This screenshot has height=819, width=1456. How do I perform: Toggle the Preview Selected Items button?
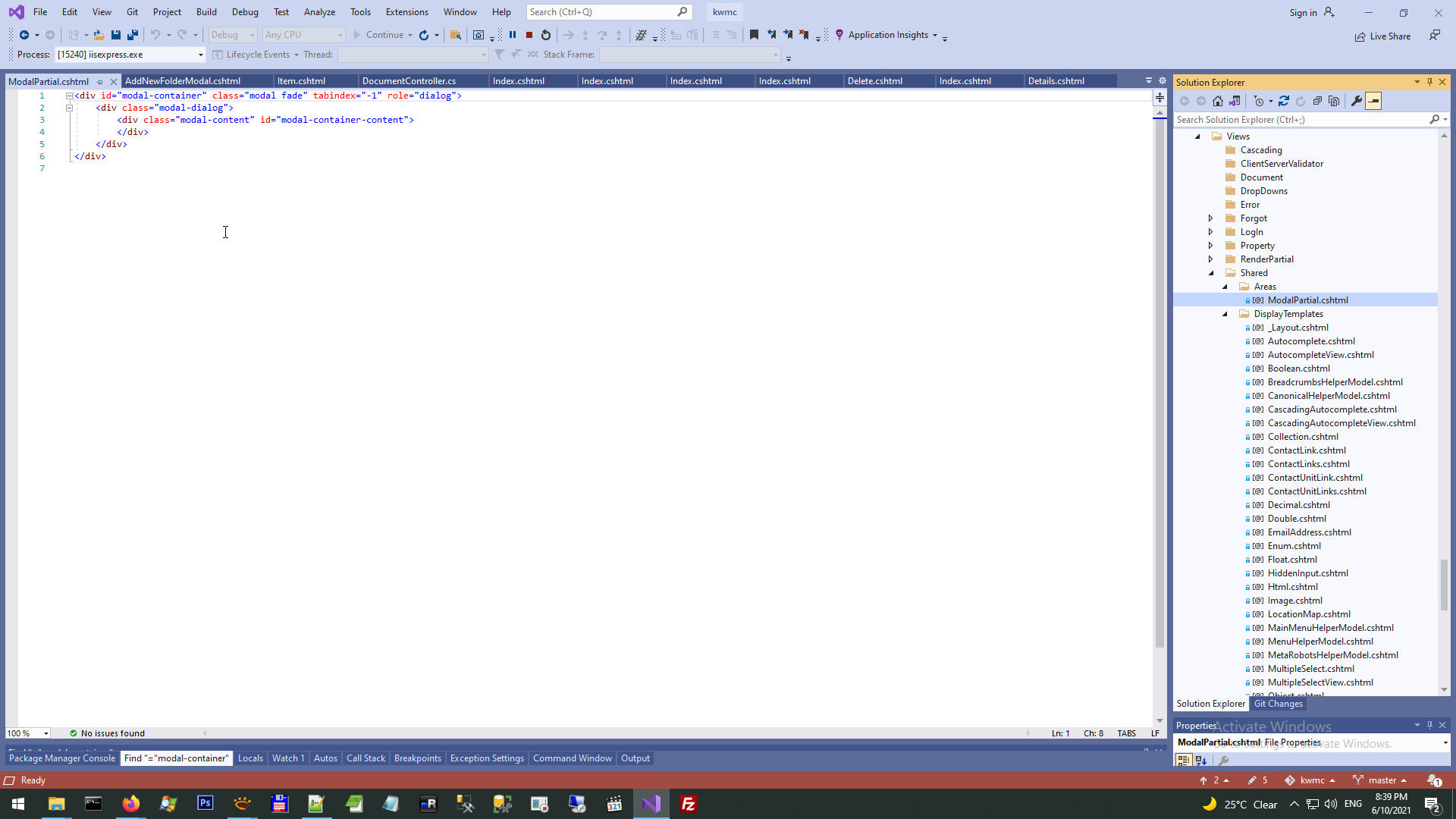(1373, 101)
